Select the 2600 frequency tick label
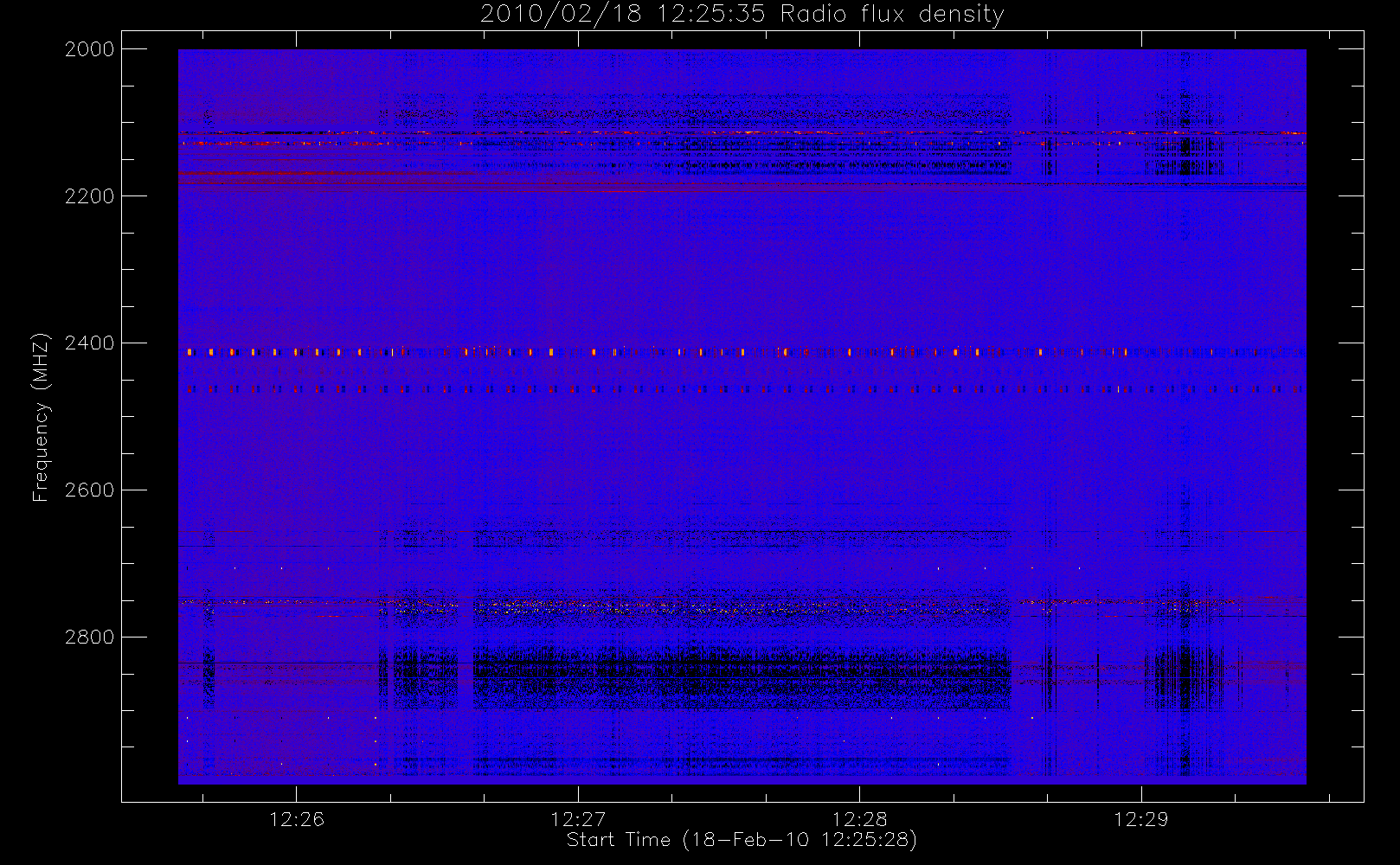Screen dimensions: 1400x865 tap(90, 490)
